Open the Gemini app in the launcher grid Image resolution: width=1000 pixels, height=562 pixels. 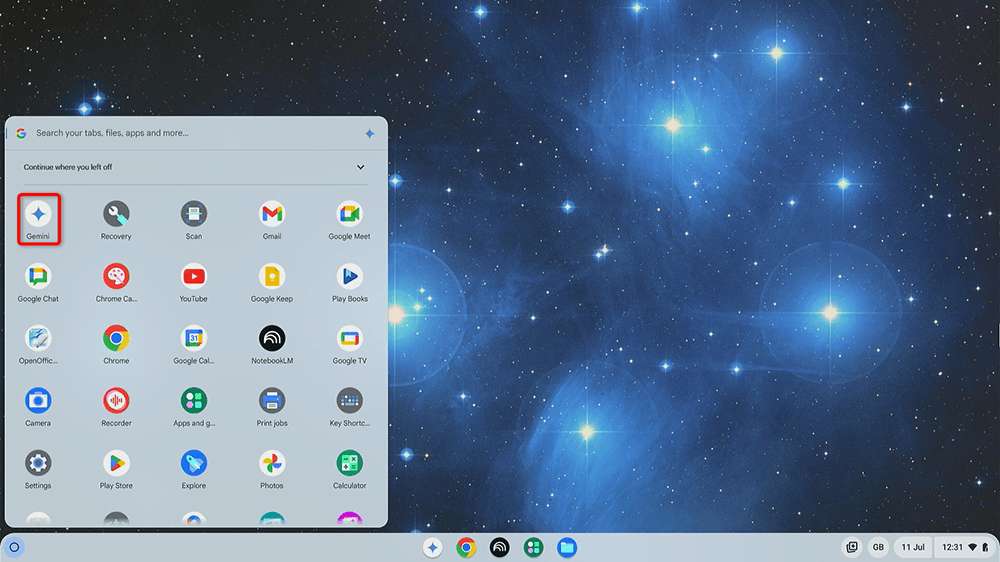(38, 219)
